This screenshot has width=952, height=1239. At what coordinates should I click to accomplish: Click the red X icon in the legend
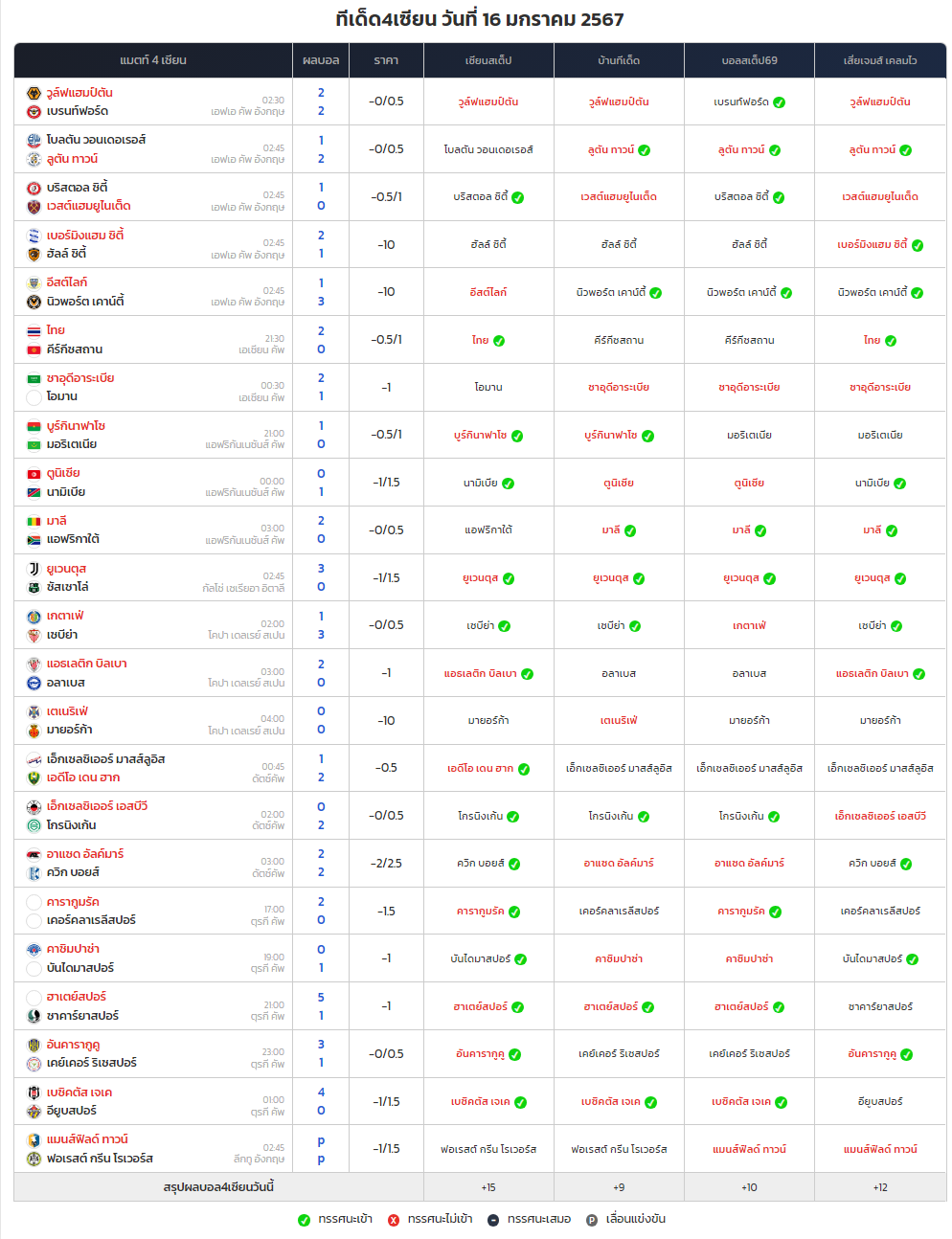point(394,1220)
